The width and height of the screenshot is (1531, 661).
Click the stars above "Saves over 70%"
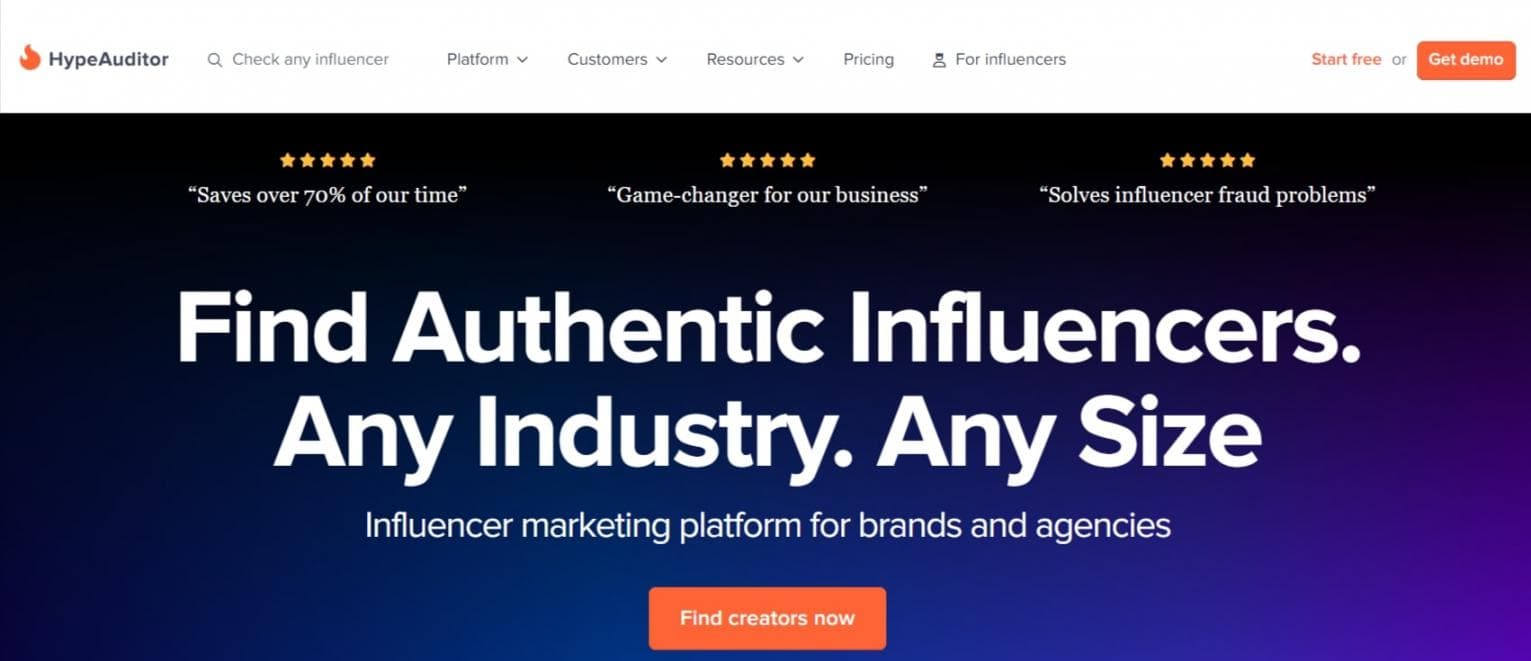(327, 160)
